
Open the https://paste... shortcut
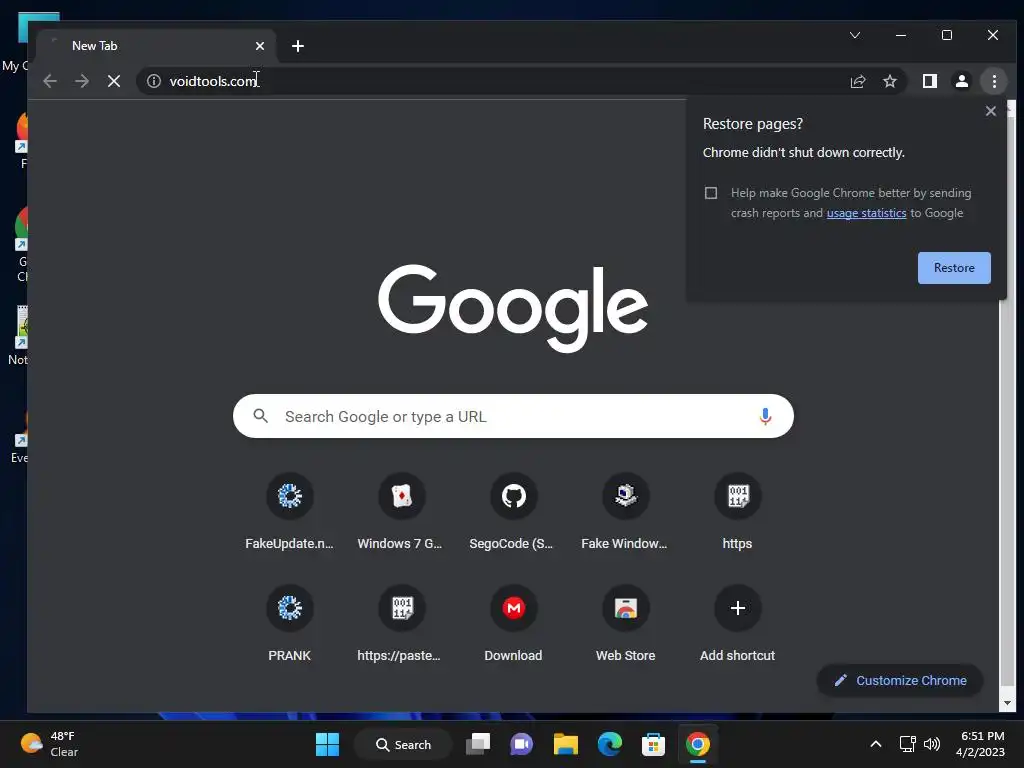tap(401, 624)
